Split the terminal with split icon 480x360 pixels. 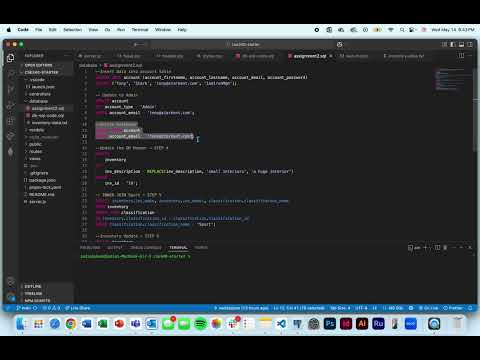437,247
